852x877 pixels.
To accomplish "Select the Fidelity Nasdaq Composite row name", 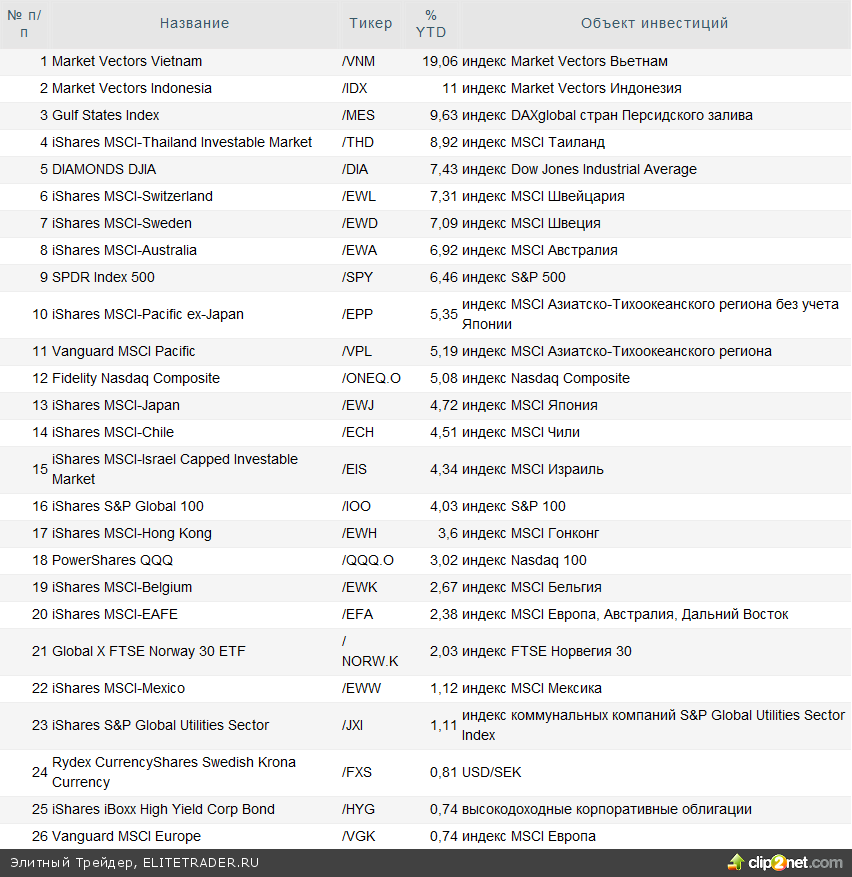I will (135, 378).
